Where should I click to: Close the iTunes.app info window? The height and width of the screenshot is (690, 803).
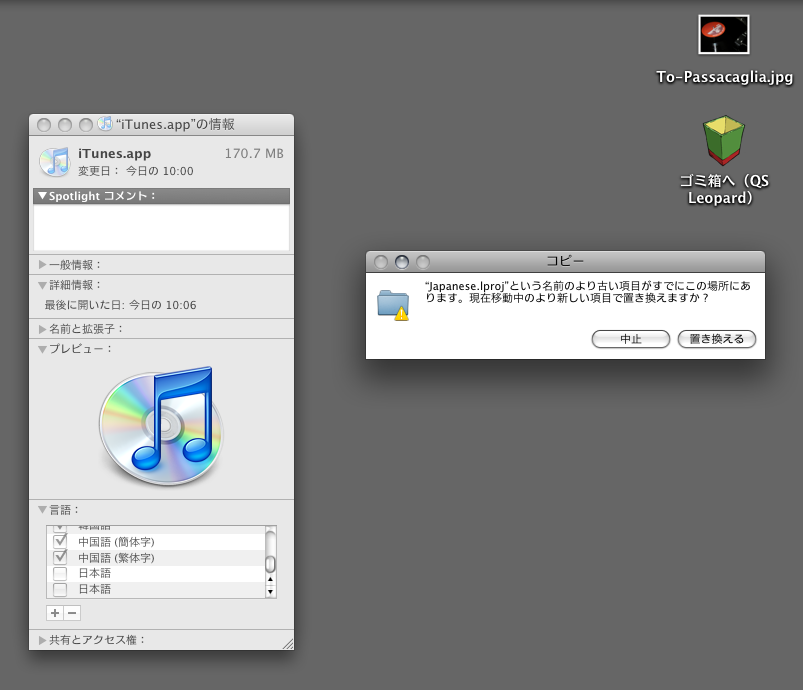pos(44,125)
